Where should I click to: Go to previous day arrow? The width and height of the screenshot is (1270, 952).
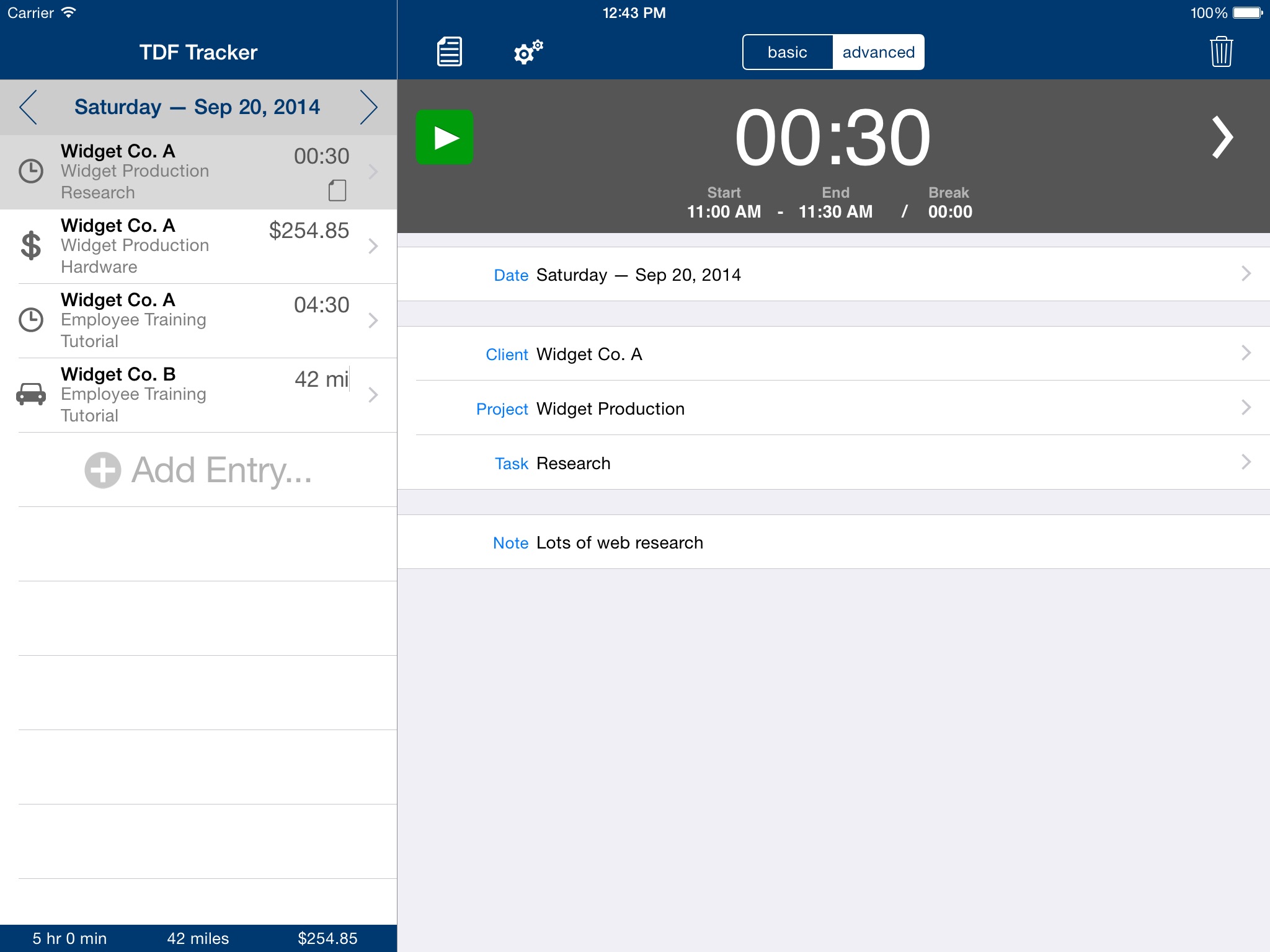(29, 107)
